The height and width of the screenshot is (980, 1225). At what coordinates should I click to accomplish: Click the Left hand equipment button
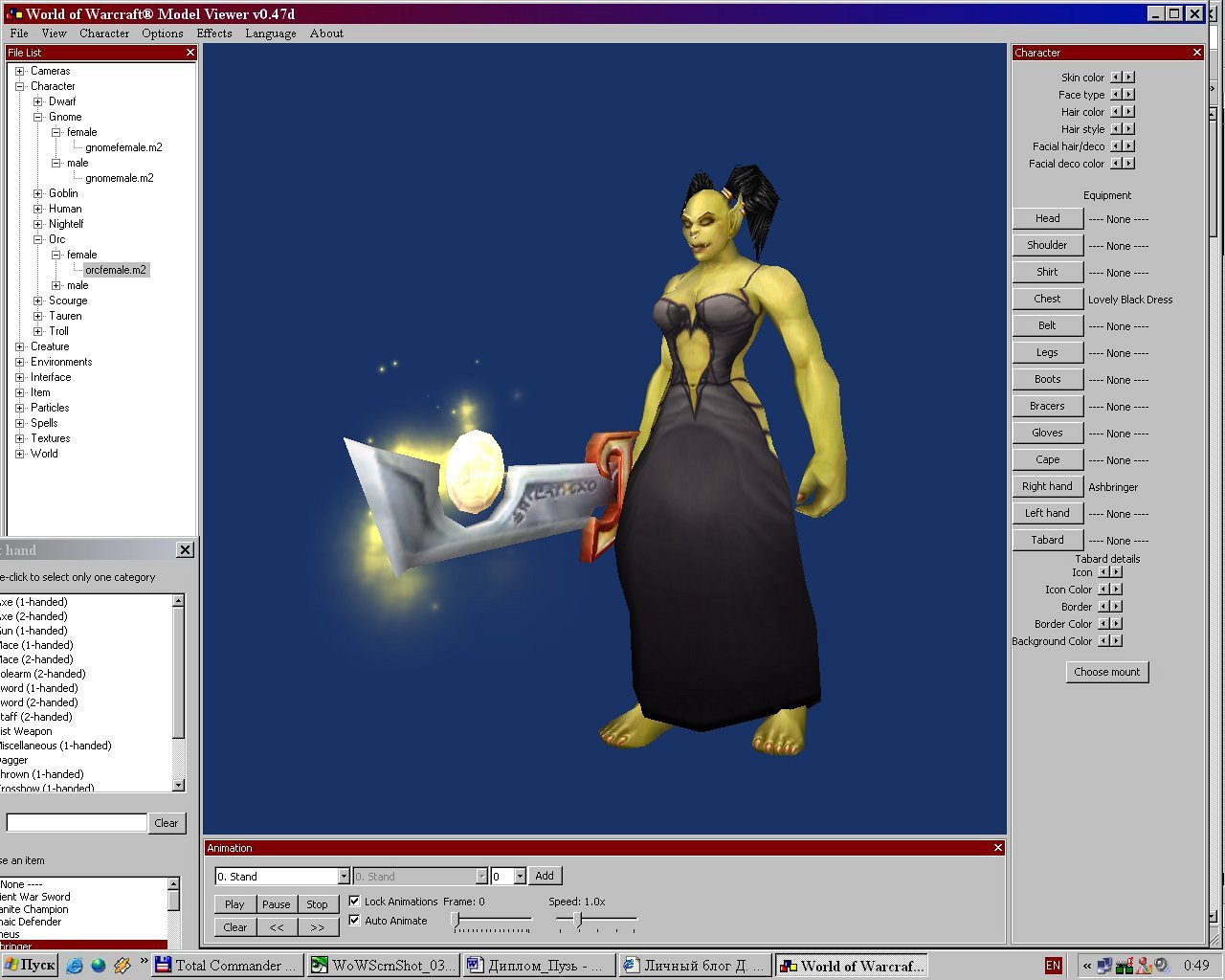coord(1047,513)
